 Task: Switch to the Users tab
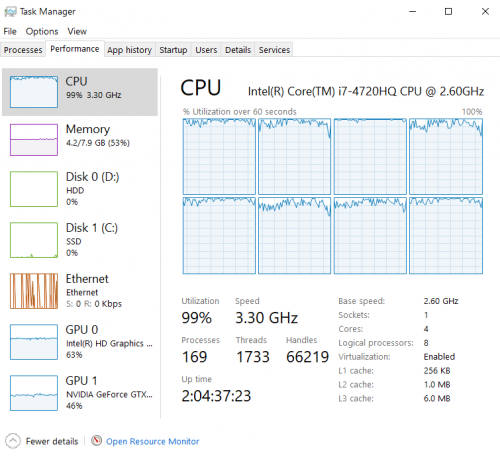(x=206, y=50)
